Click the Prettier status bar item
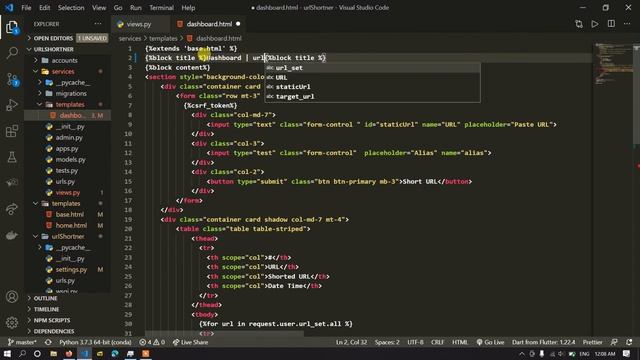Viewport: 640px width, 360px height. point(592,342)
